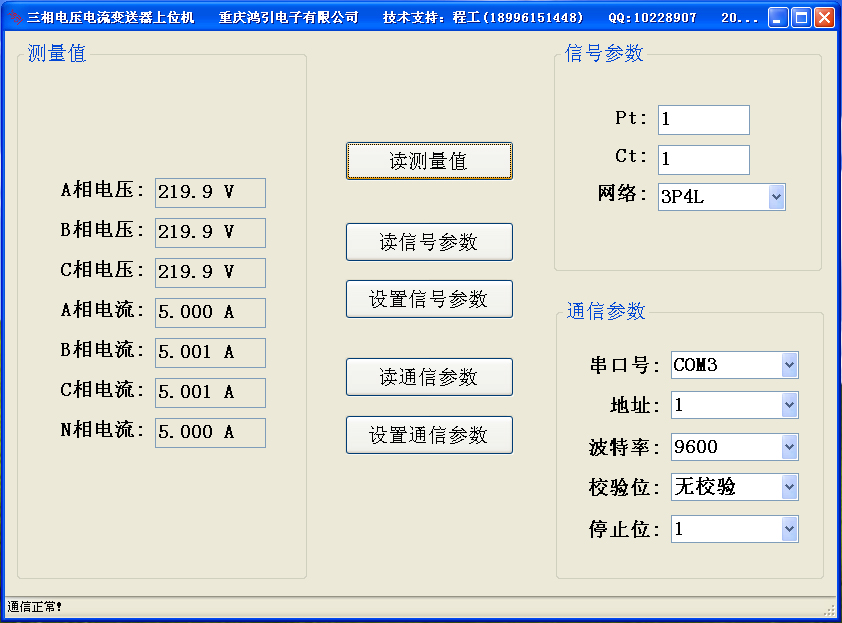
Task: Select the A相电压 value field
Action: point(210,192)
